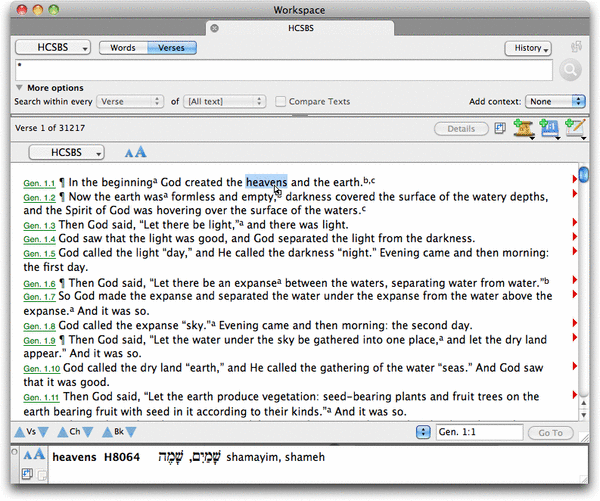Click the blue stepper beside the Gen. 1:1 field
The height and width of the screenshot is (501, 600).
click(x=423, y=432)
